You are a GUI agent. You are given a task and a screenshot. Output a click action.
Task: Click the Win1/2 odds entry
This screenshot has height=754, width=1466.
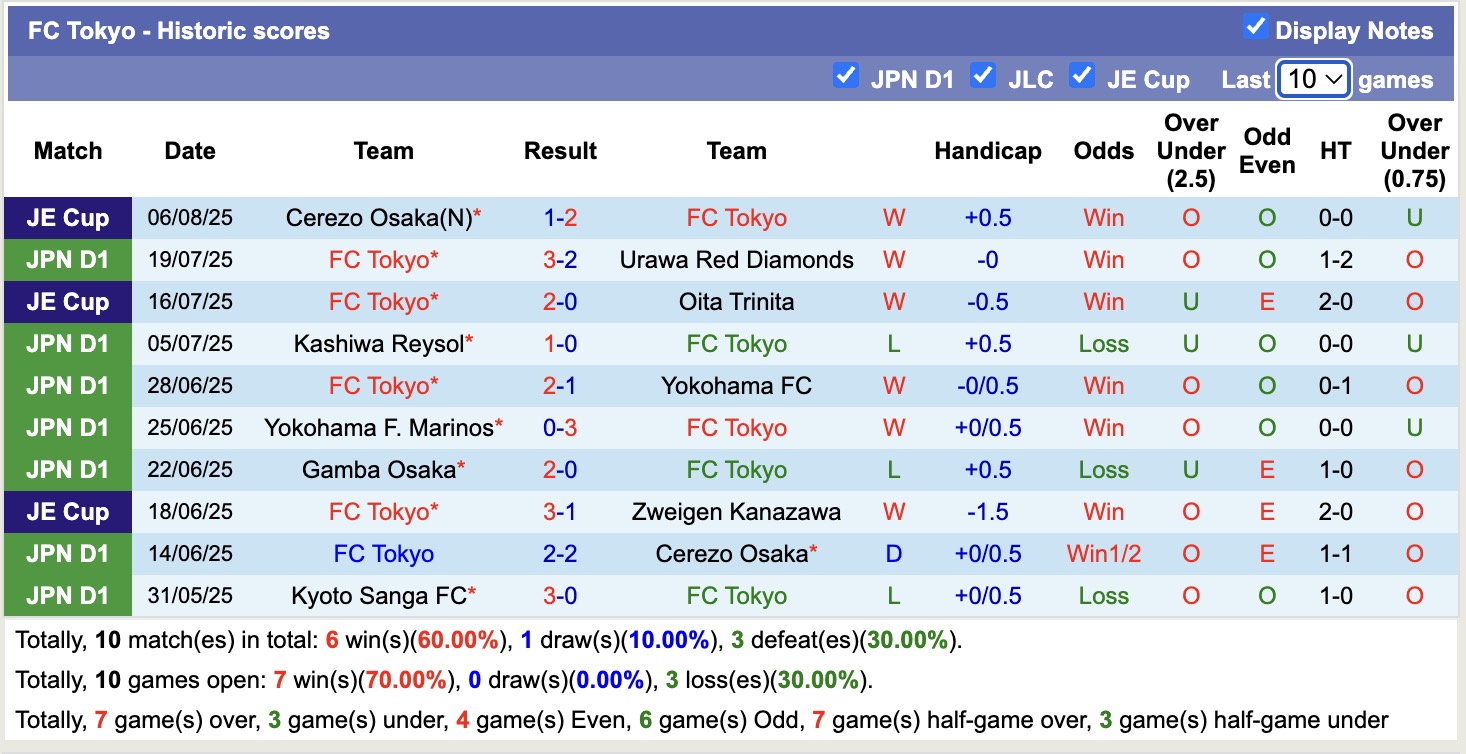1103,553
